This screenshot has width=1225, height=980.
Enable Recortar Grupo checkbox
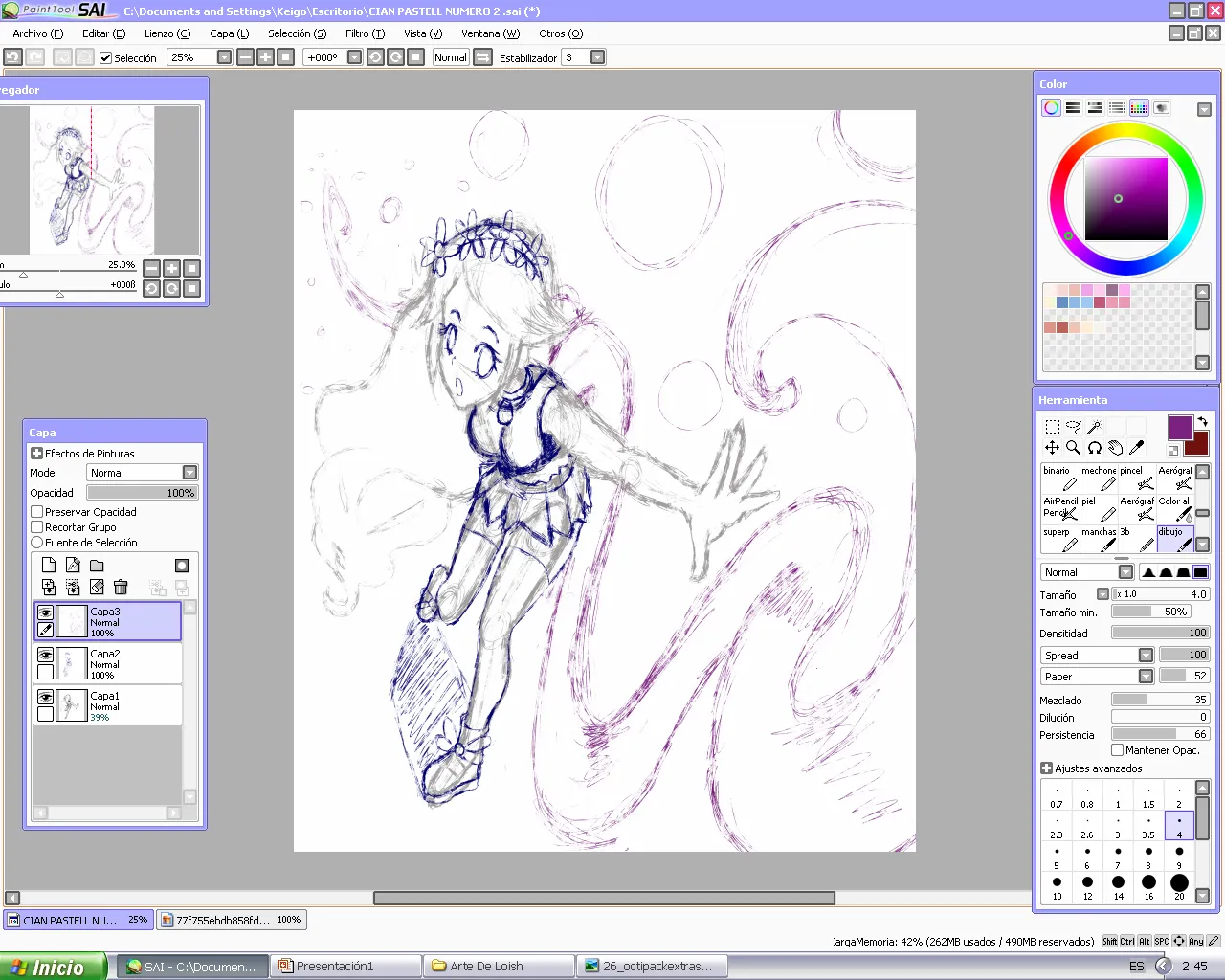tap(37, 527)
